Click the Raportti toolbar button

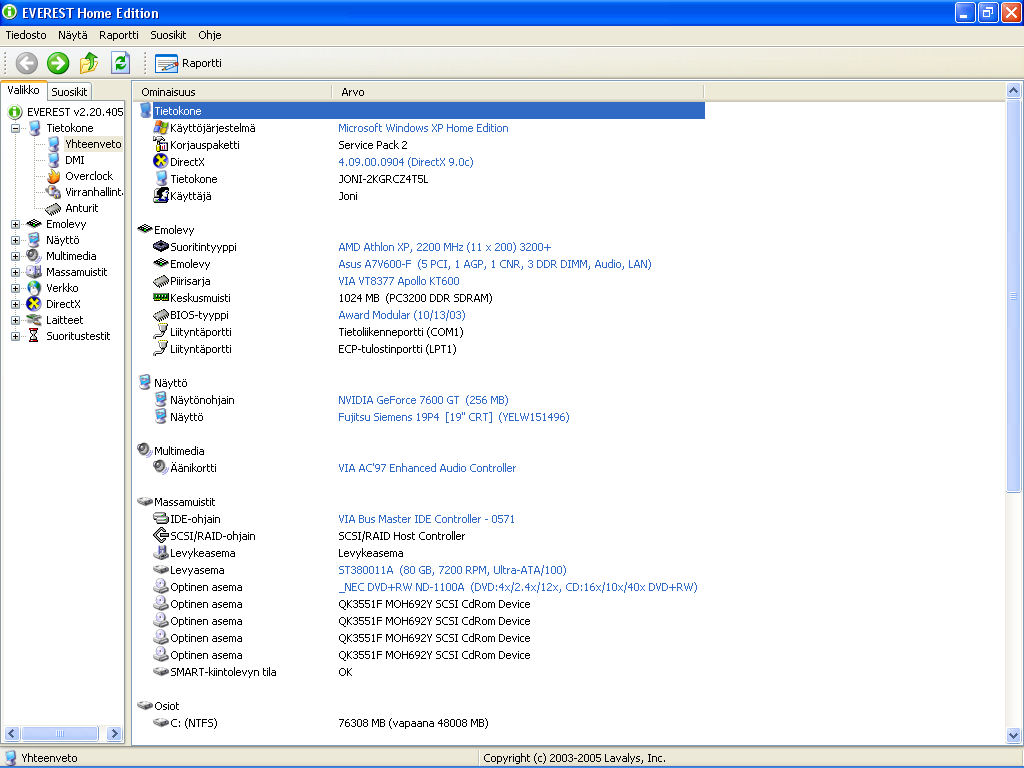tap(189, 63)
